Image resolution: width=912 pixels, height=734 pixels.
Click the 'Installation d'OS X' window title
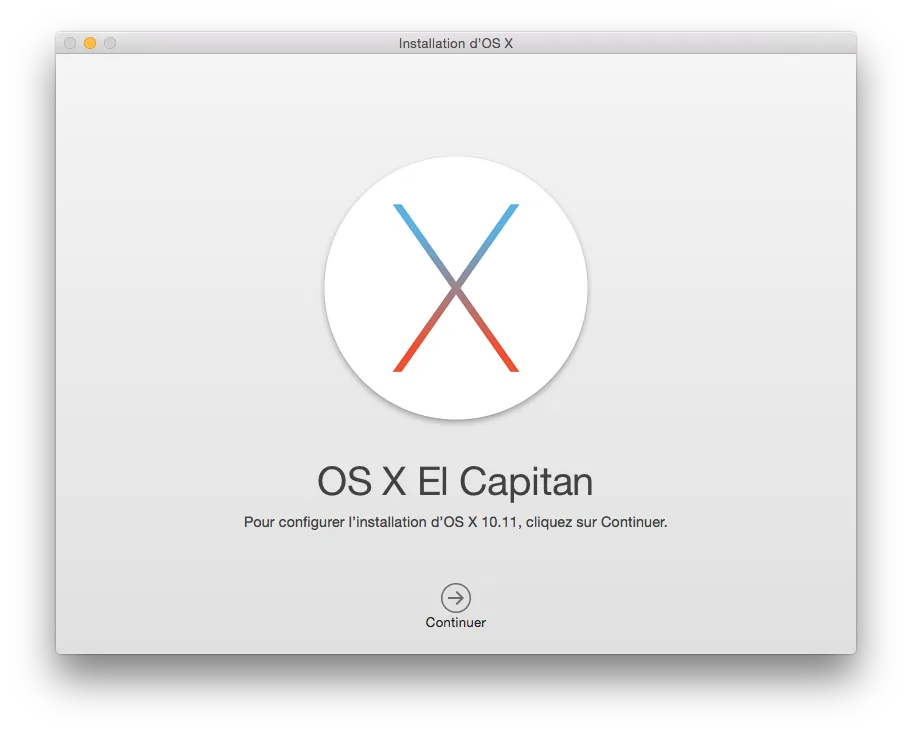455,44
